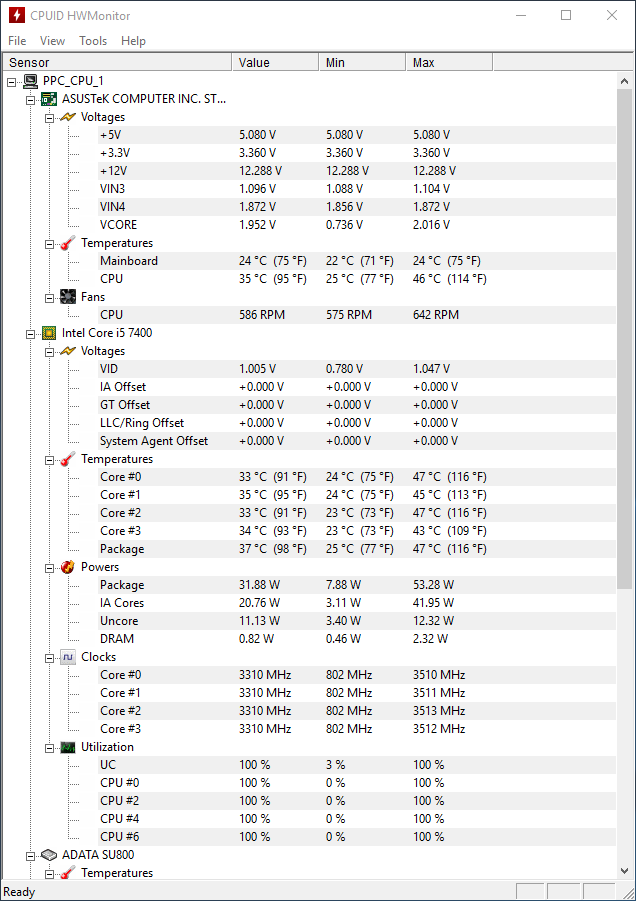
Task: Open the View menu
Action: click(x=52, y=41)
